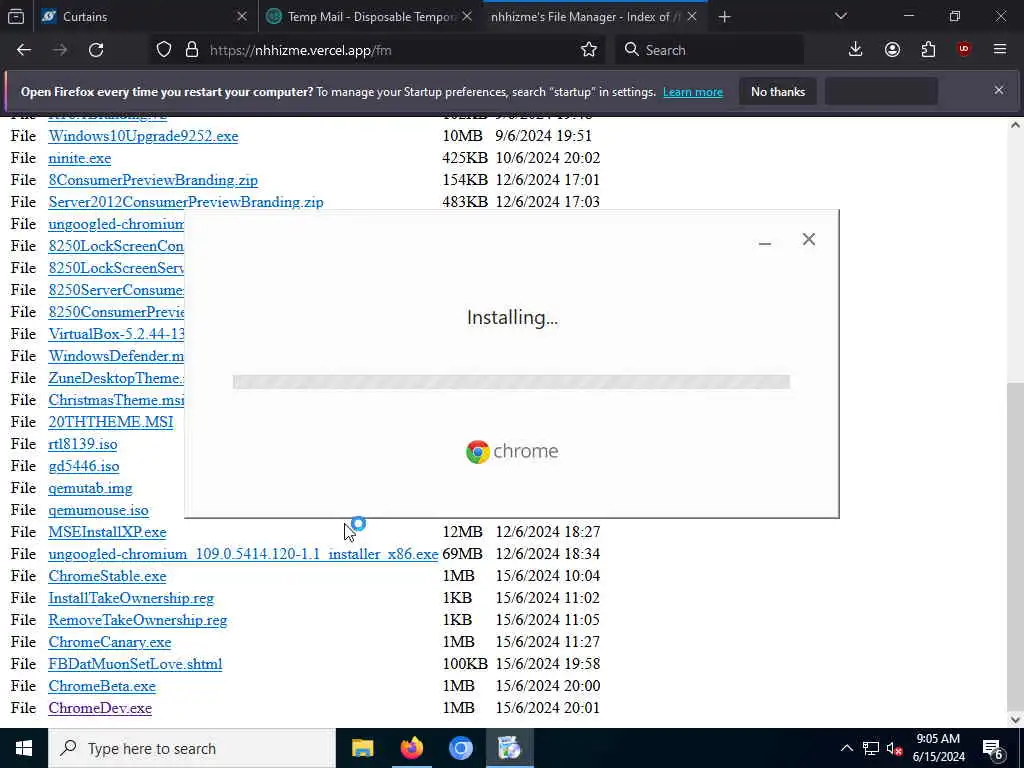Open the Firefox downloads panel
Viewport: 1024px width, 768px height.
pos(856,50)
